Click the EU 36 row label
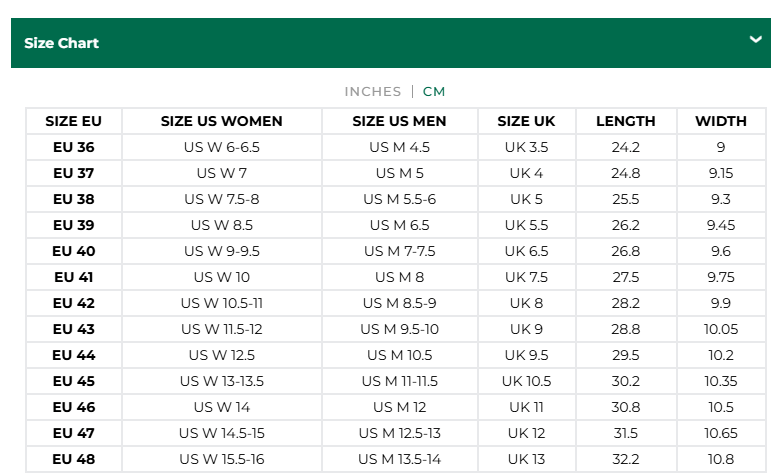The height and width of the screenshot is (476, 771). (x=74, y=147)
